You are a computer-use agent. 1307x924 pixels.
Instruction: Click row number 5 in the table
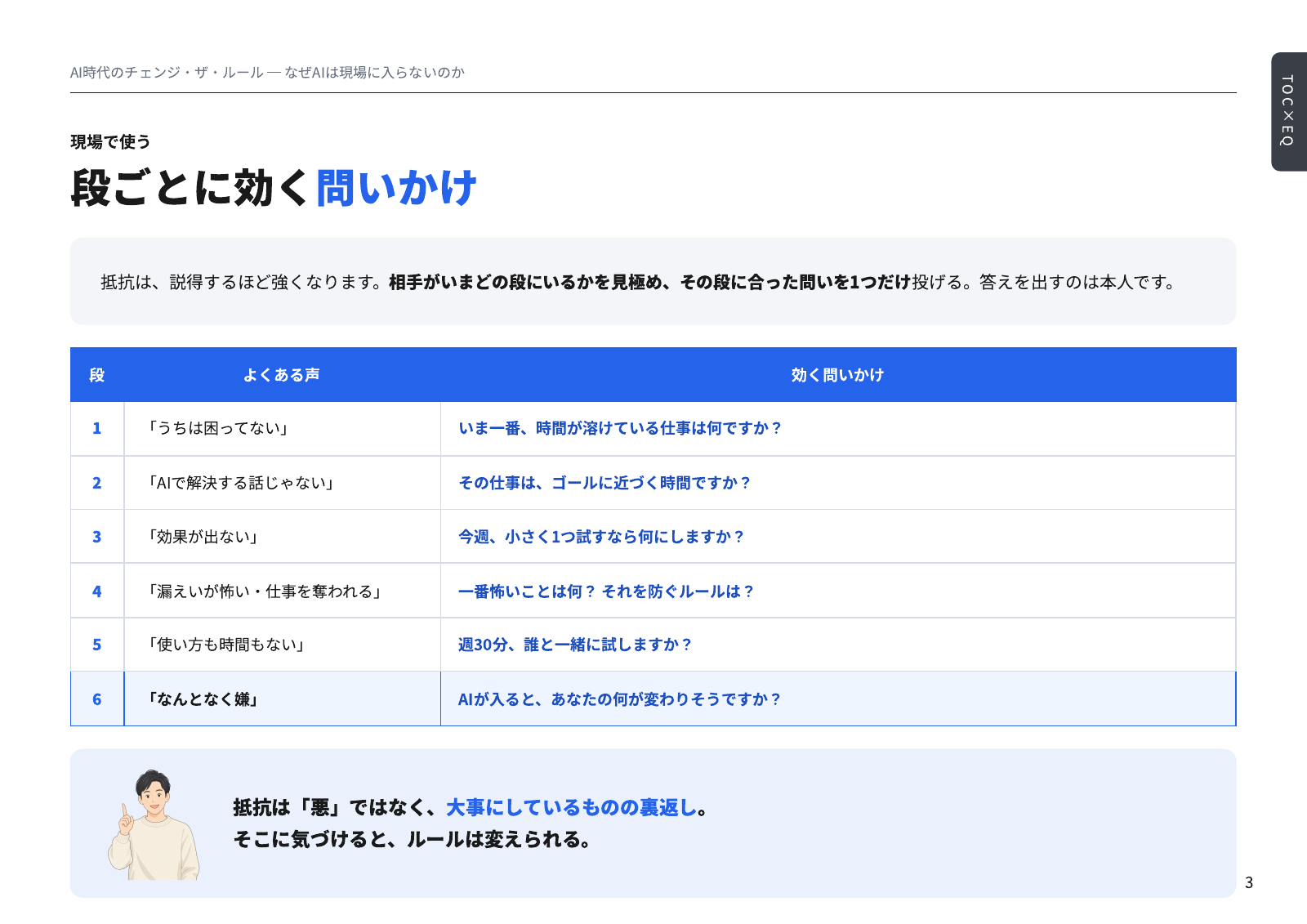pyautogui.click(x=96, y=645)
